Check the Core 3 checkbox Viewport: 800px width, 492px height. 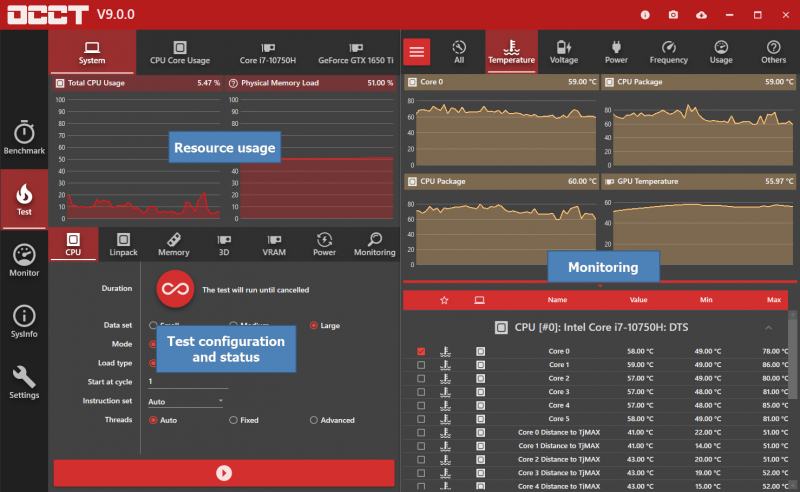421,392
